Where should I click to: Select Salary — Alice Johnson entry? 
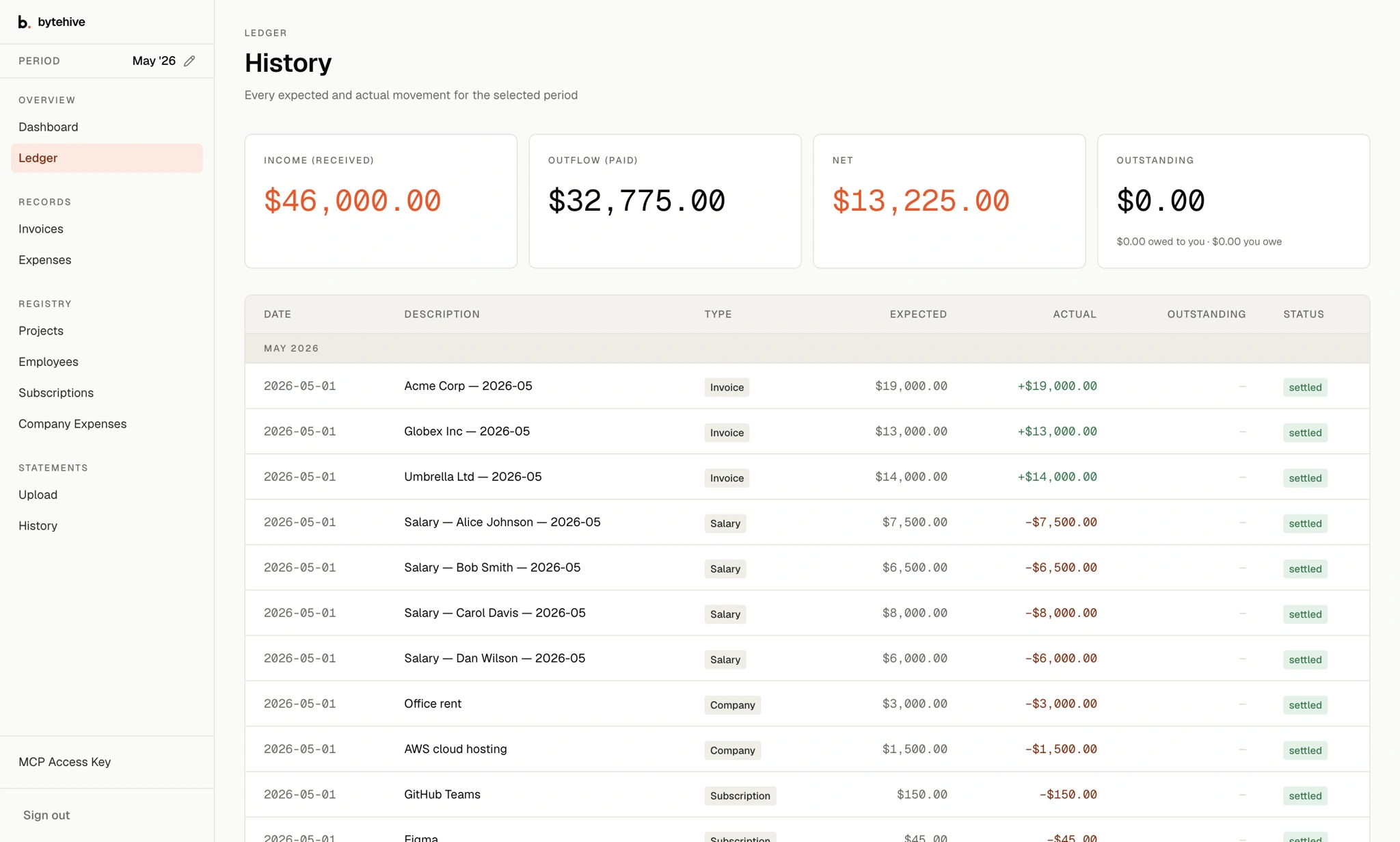click(502, 523)
